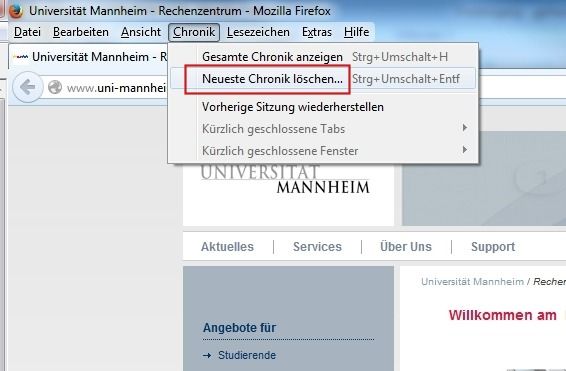Open the Datei menu
This screenshot has height=371, width=566.
click(x=27, y=32)
